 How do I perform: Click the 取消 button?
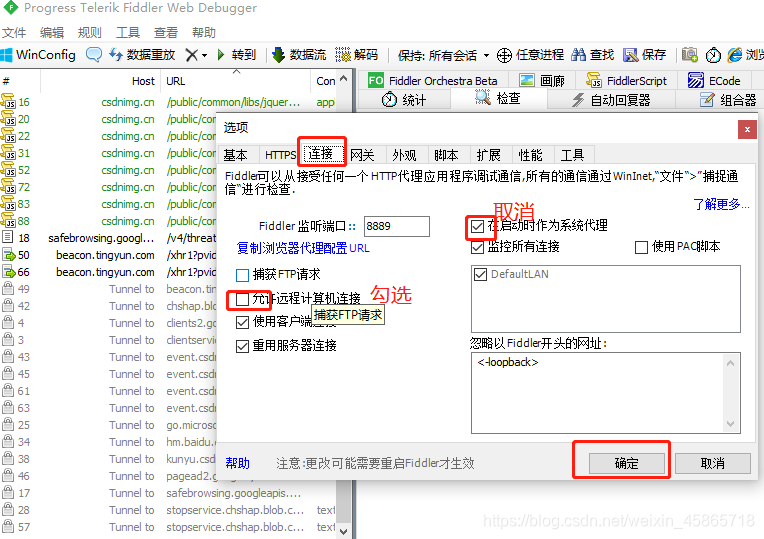click(x=712, y=463)
